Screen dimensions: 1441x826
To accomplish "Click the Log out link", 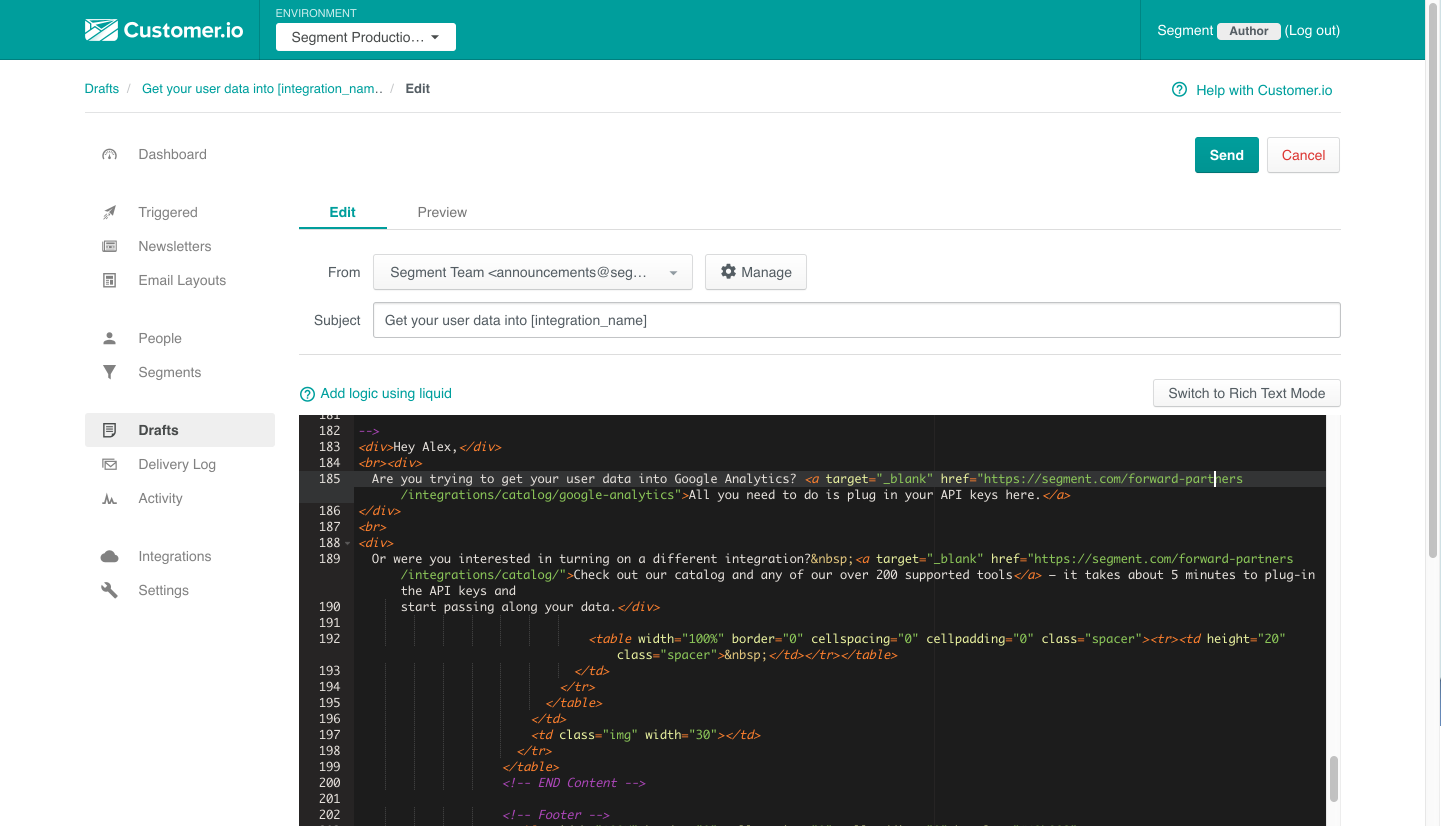I will 1312,31.
